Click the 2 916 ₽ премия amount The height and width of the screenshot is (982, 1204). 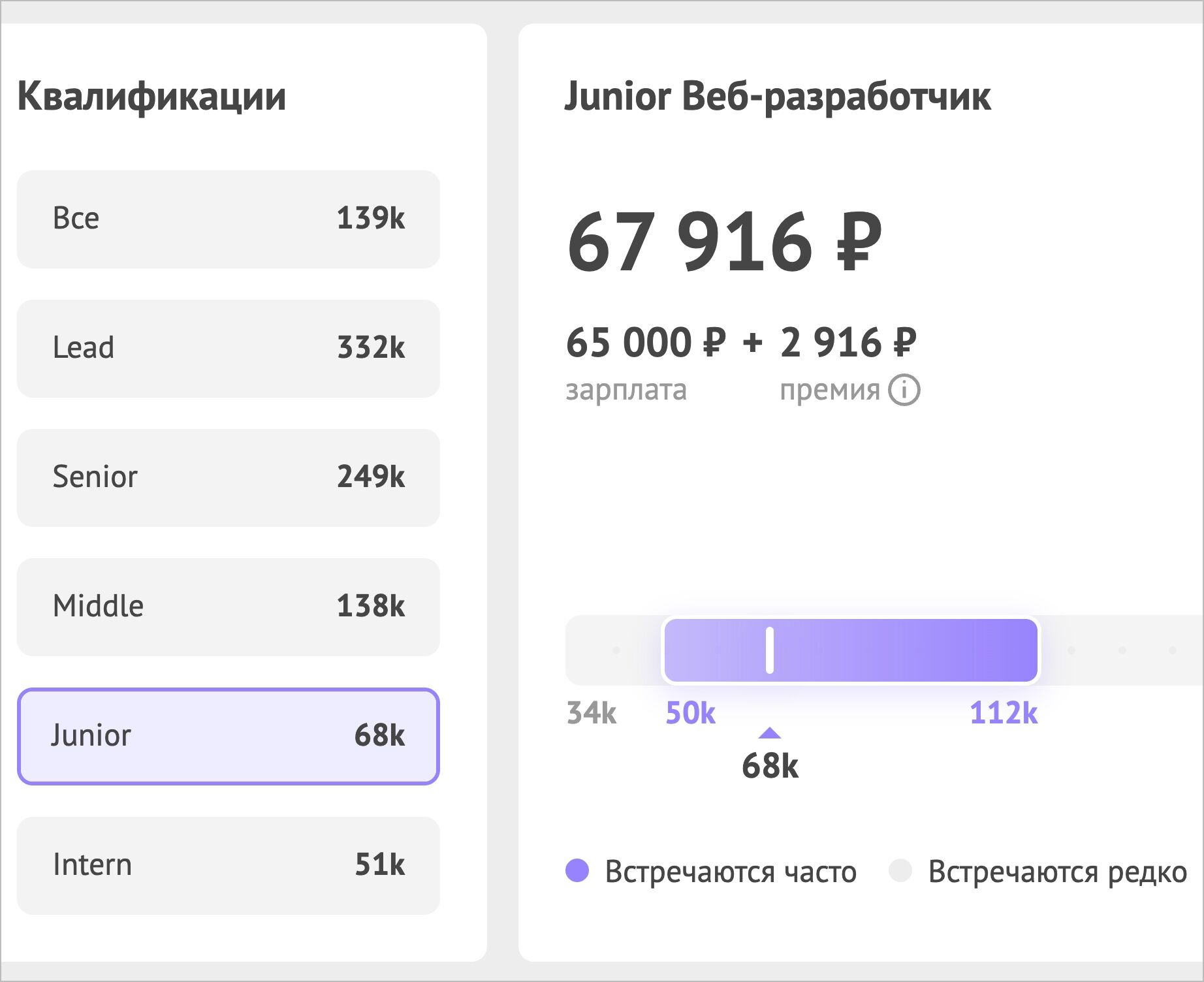click(848, 343)
